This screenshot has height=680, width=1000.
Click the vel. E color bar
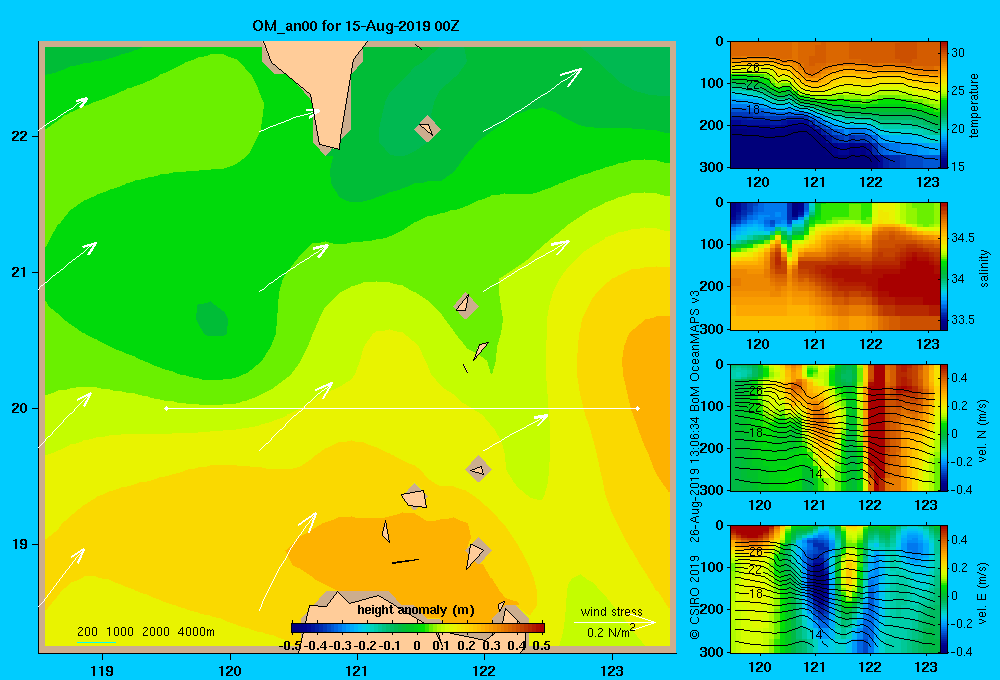point(944,589)
